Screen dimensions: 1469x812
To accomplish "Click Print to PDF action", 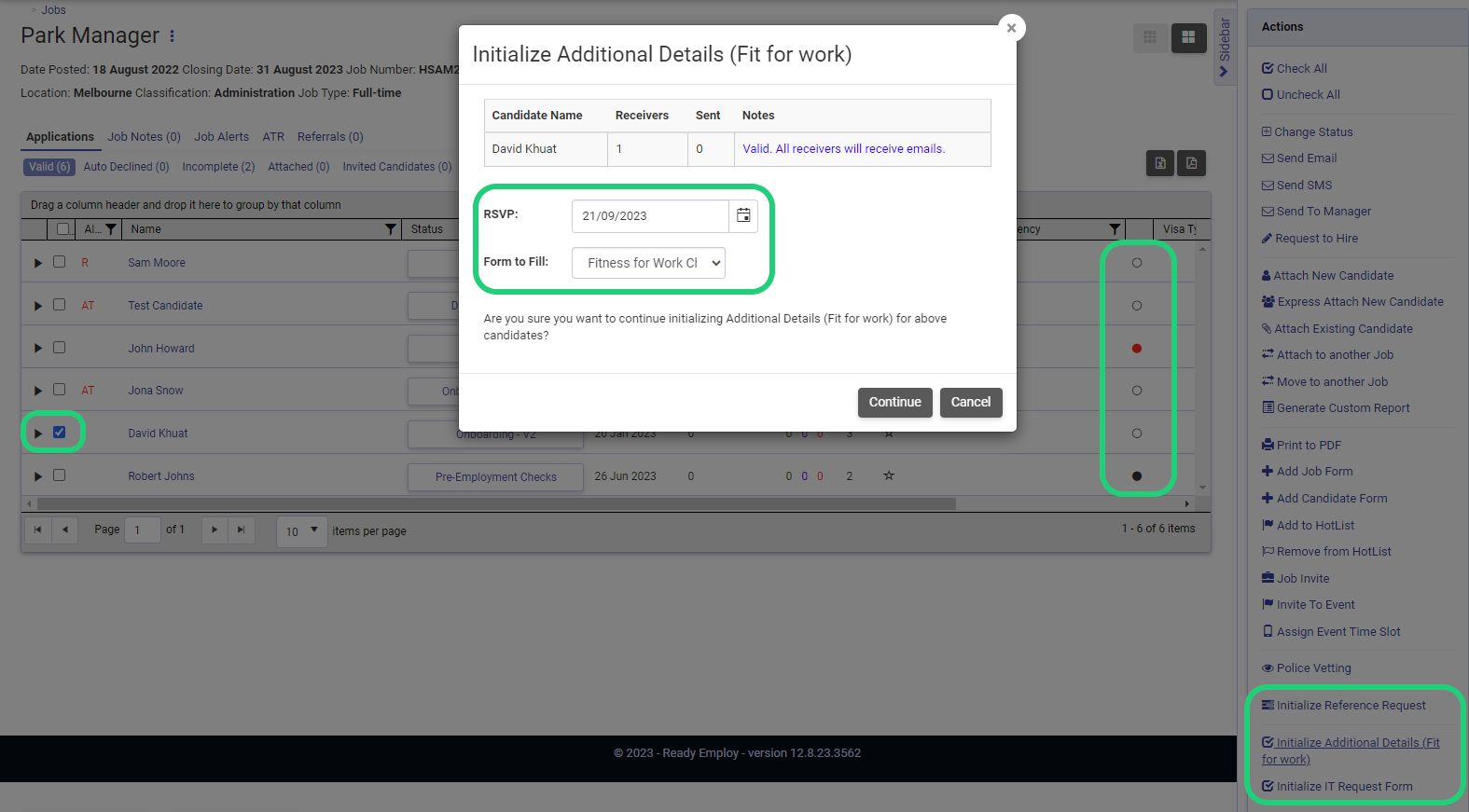I will click(1301, 445).
